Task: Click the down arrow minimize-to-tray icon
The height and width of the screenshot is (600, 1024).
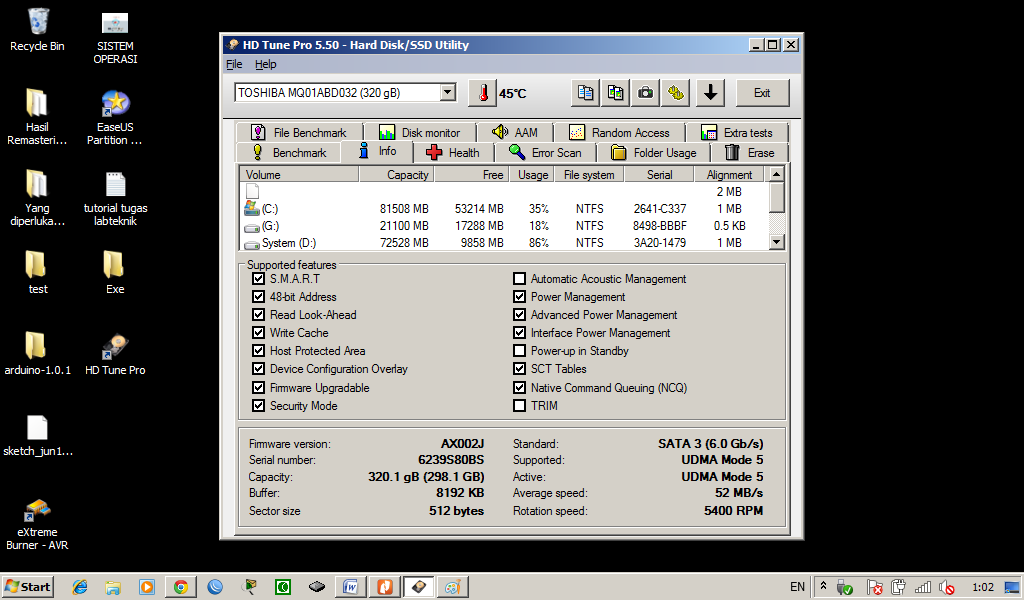Action: click(x=711, y=93)
